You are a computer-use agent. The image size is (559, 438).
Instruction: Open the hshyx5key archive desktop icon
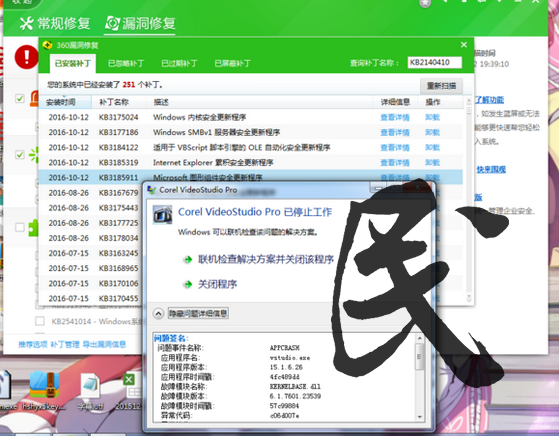(44, 391)
